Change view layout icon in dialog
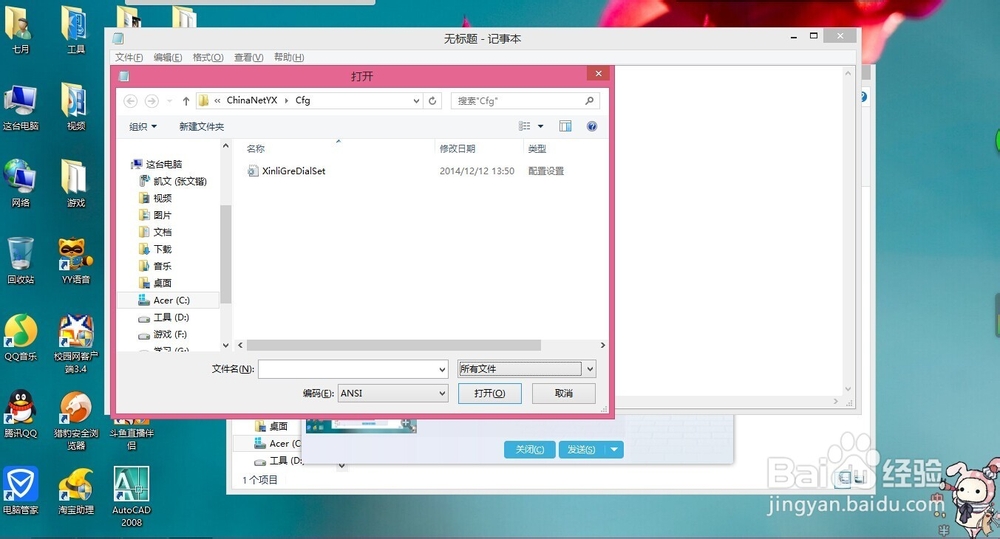This screenshot has height=539, width=1000. (525, 126)
